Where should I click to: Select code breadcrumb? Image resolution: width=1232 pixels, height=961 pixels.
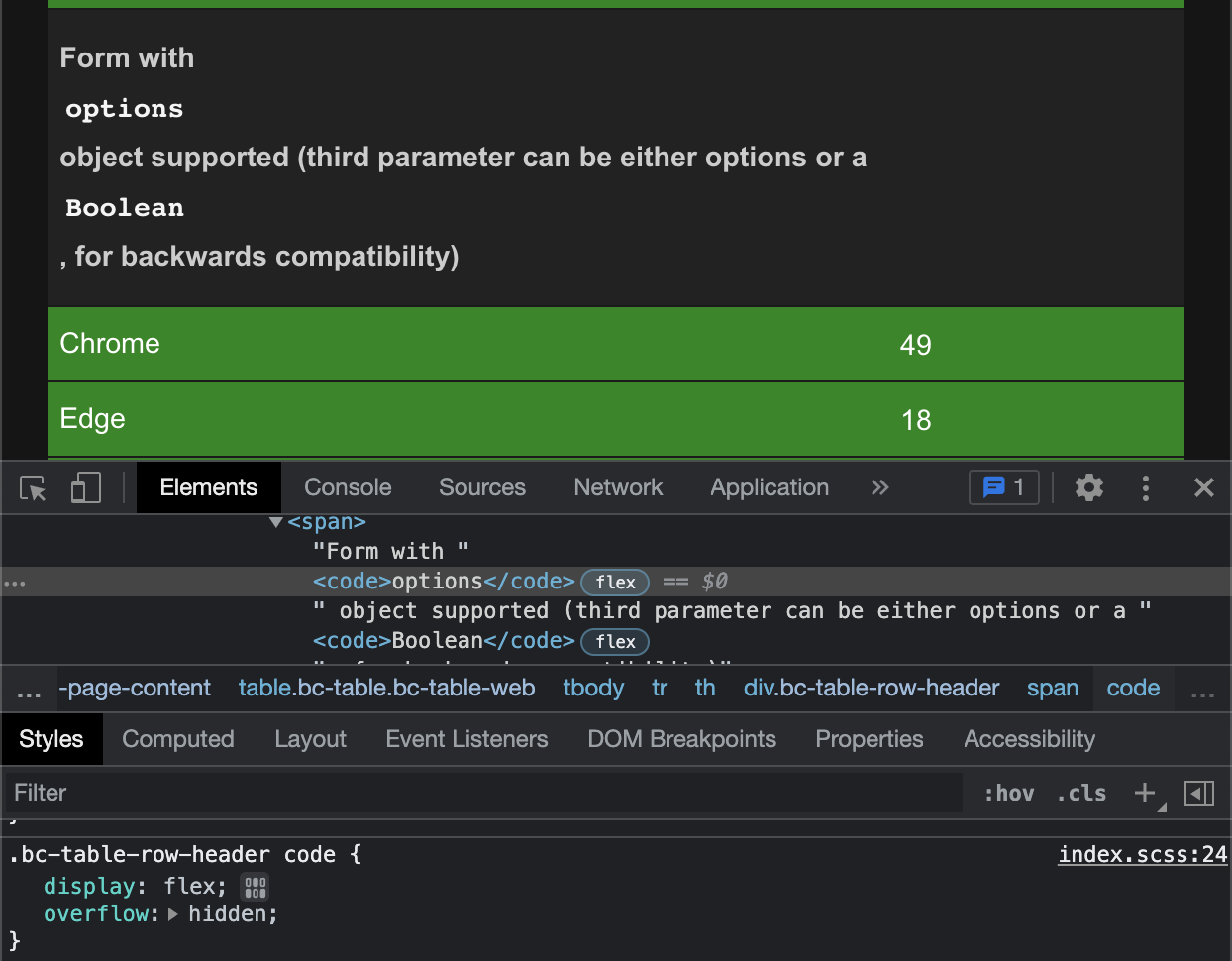(1133, 688)
